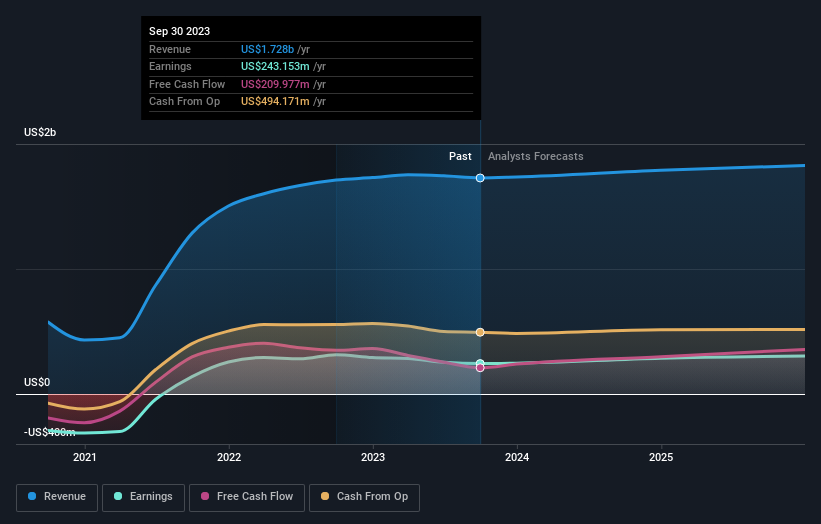Click the Sep 30 2023 tooltip date
Viewport: 821px width, 524px height.
click(x=180, y=31)
